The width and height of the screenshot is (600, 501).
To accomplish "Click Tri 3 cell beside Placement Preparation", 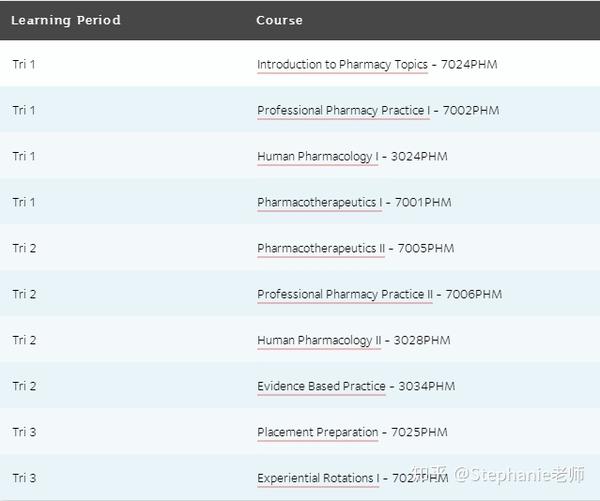I will pyautogui.click(x=24, y=432).
